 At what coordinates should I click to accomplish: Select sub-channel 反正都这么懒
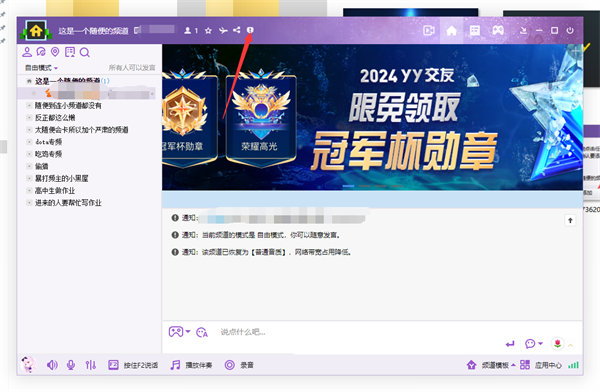coord(55,118)
